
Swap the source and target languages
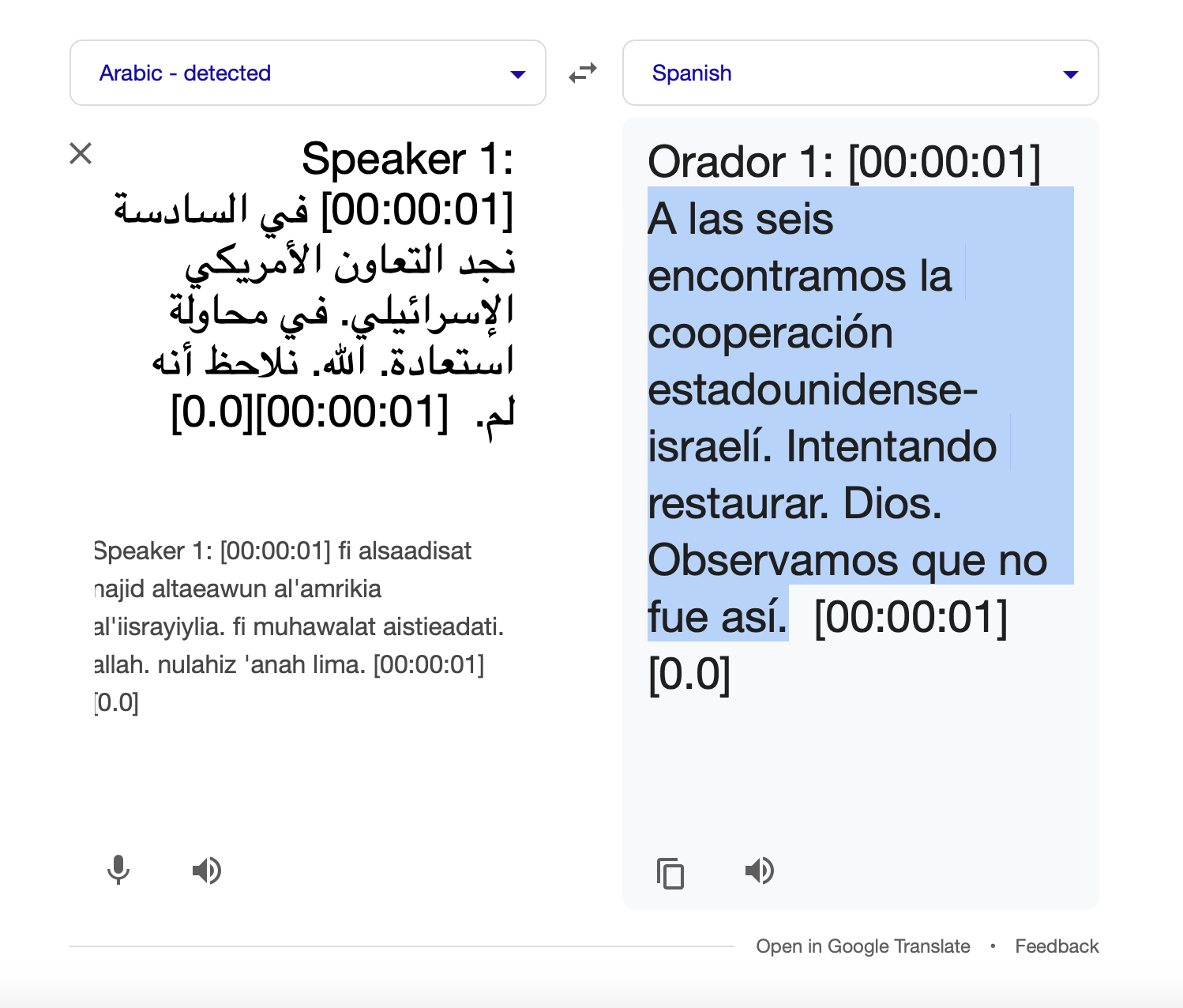click(x=583, y=73)
